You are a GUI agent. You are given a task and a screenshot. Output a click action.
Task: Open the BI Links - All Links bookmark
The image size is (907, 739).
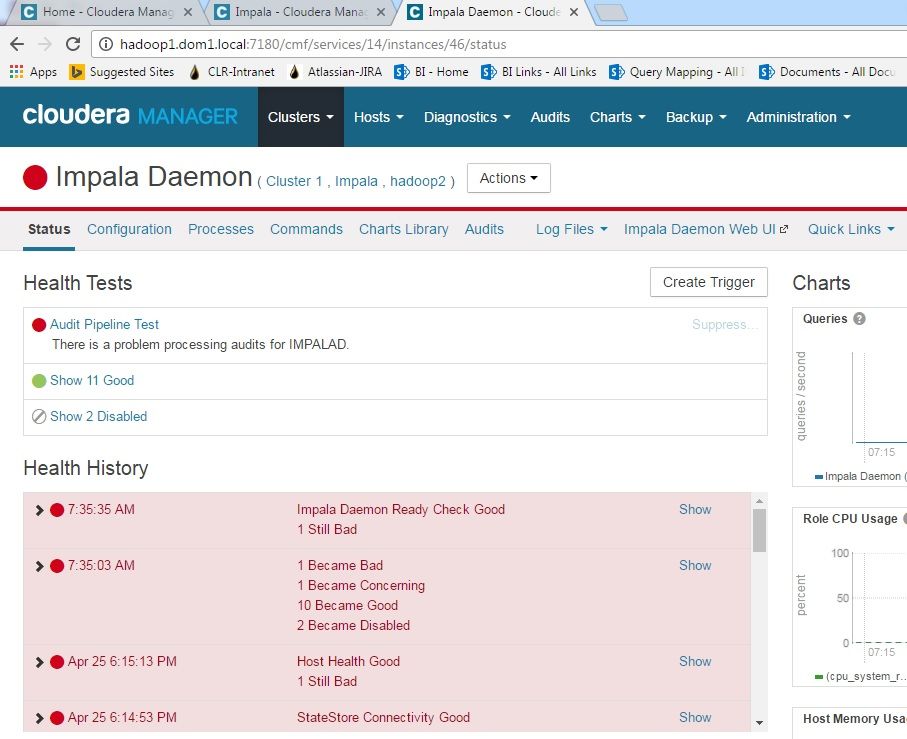(539, 72)
